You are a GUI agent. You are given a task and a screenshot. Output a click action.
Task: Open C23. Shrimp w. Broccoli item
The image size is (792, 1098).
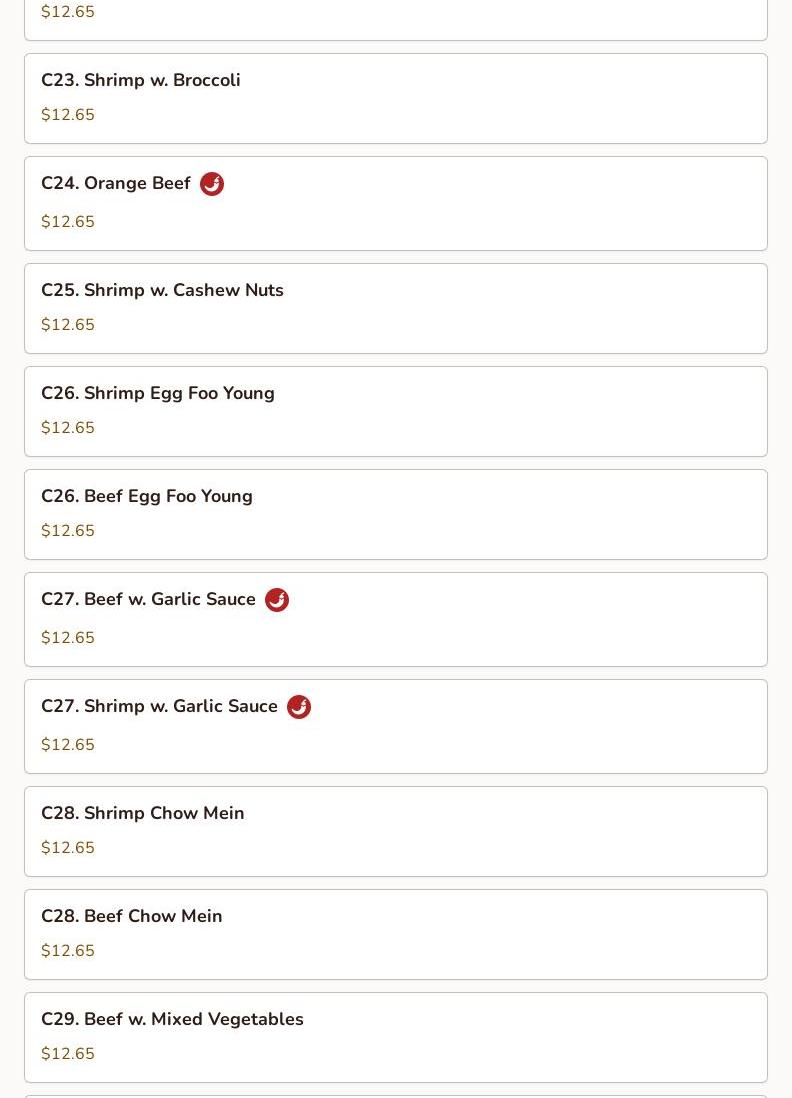pyautogui.click(x=141, y=80)
